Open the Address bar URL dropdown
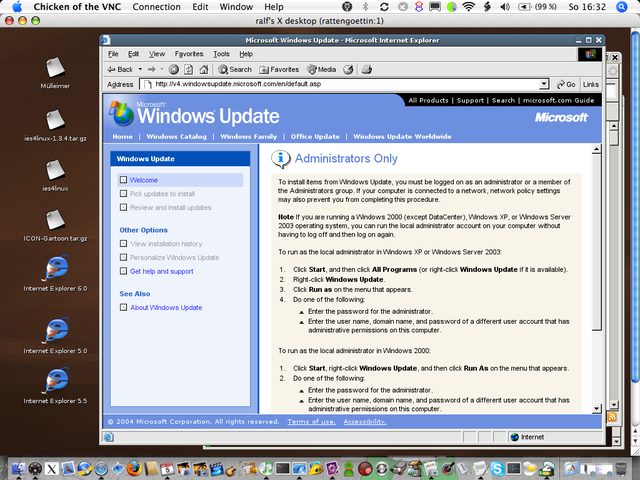Image resolution: width=640 pixels, height=480 pixels. pos(544,84)
